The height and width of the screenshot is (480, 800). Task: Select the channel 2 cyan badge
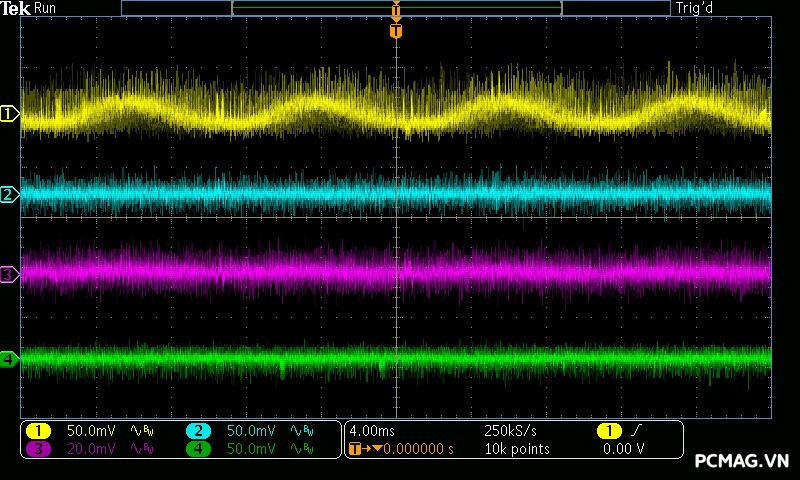coord(198,431)
